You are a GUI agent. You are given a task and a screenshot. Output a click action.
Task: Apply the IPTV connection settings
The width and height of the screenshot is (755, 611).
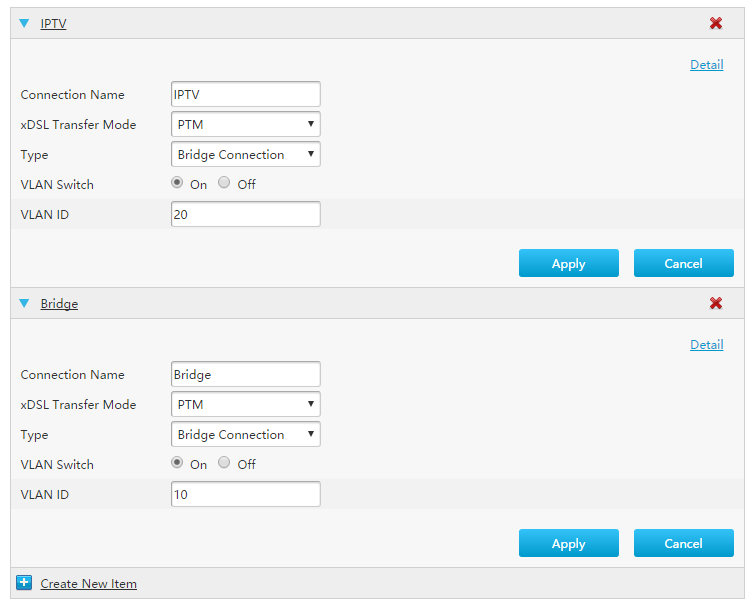click(568, 263)
